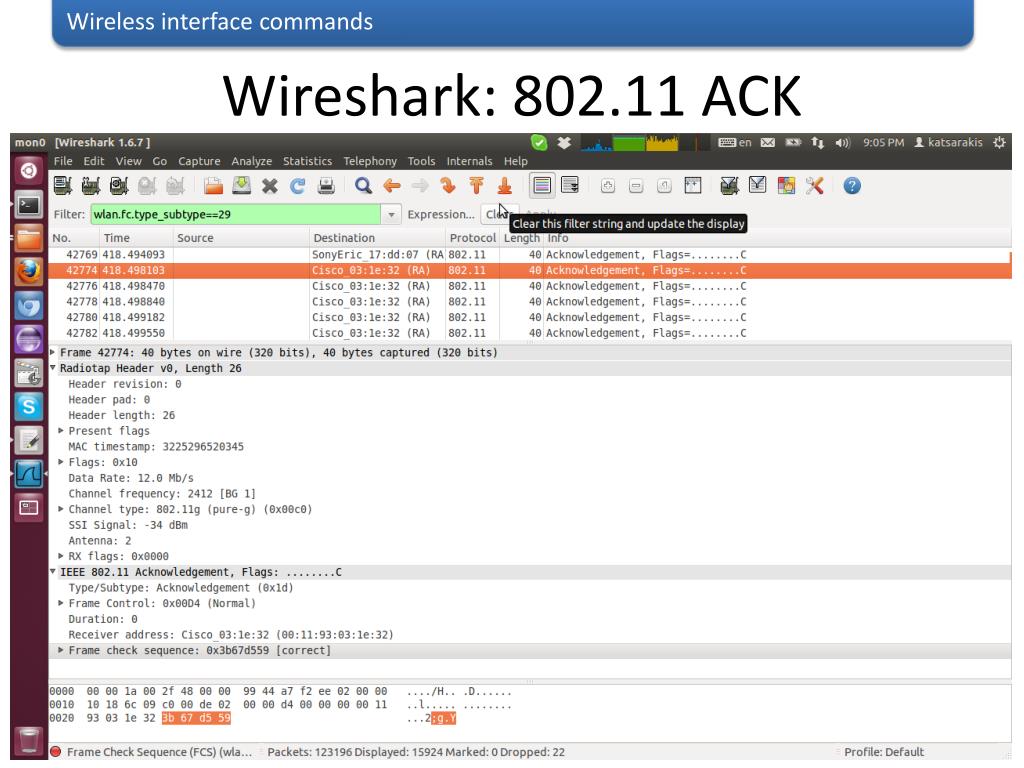Click the display filter input field

pos(235,214)
